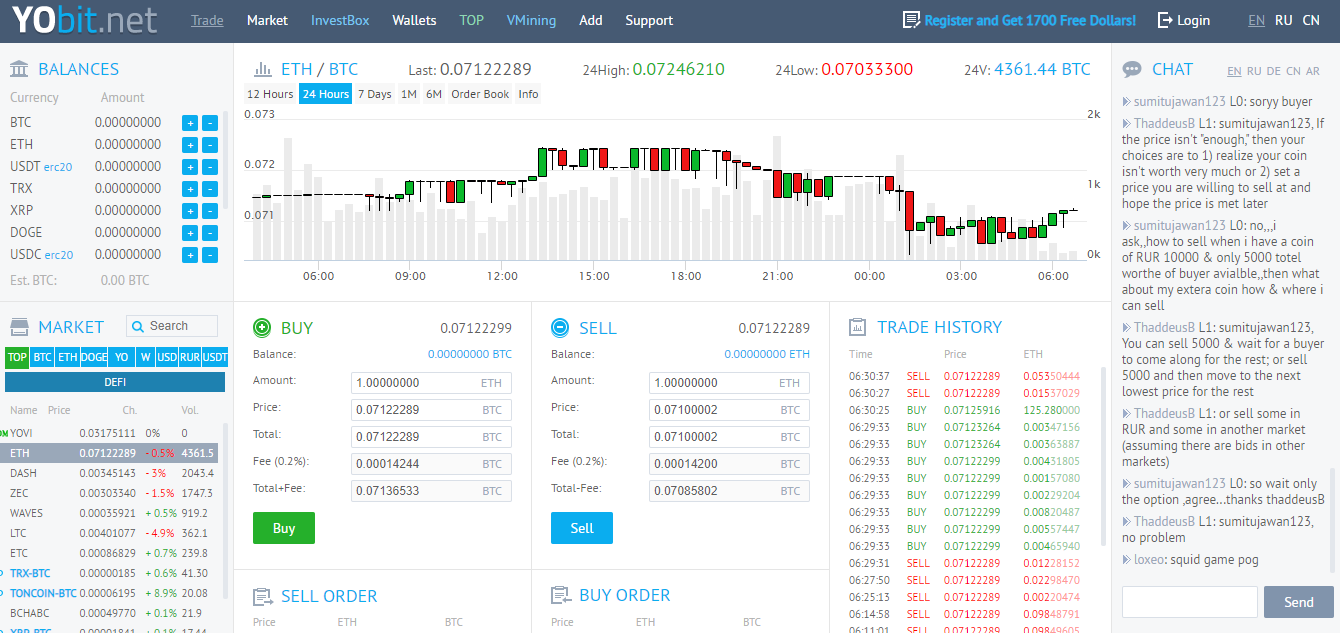Select the 7 Days chart interval
This screenshot has height=633, width=1340.
(374, 94)
